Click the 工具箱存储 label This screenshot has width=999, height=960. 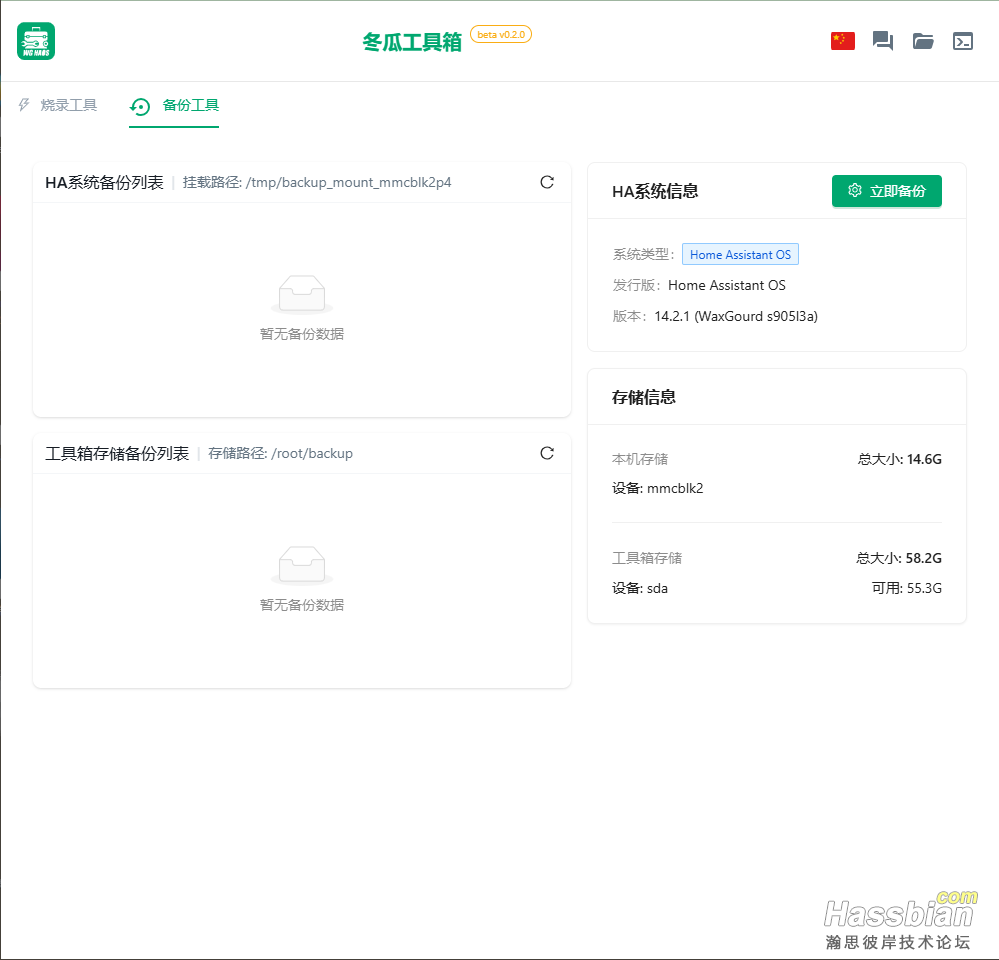coord(647,558)
